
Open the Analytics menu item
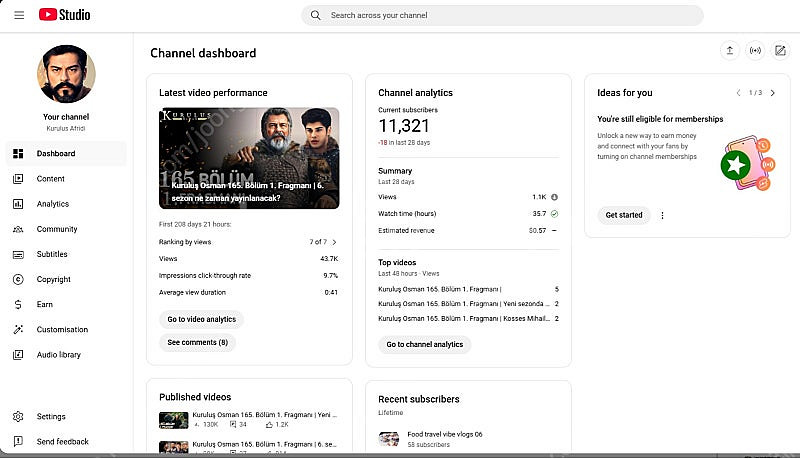[x=66, y=204]
